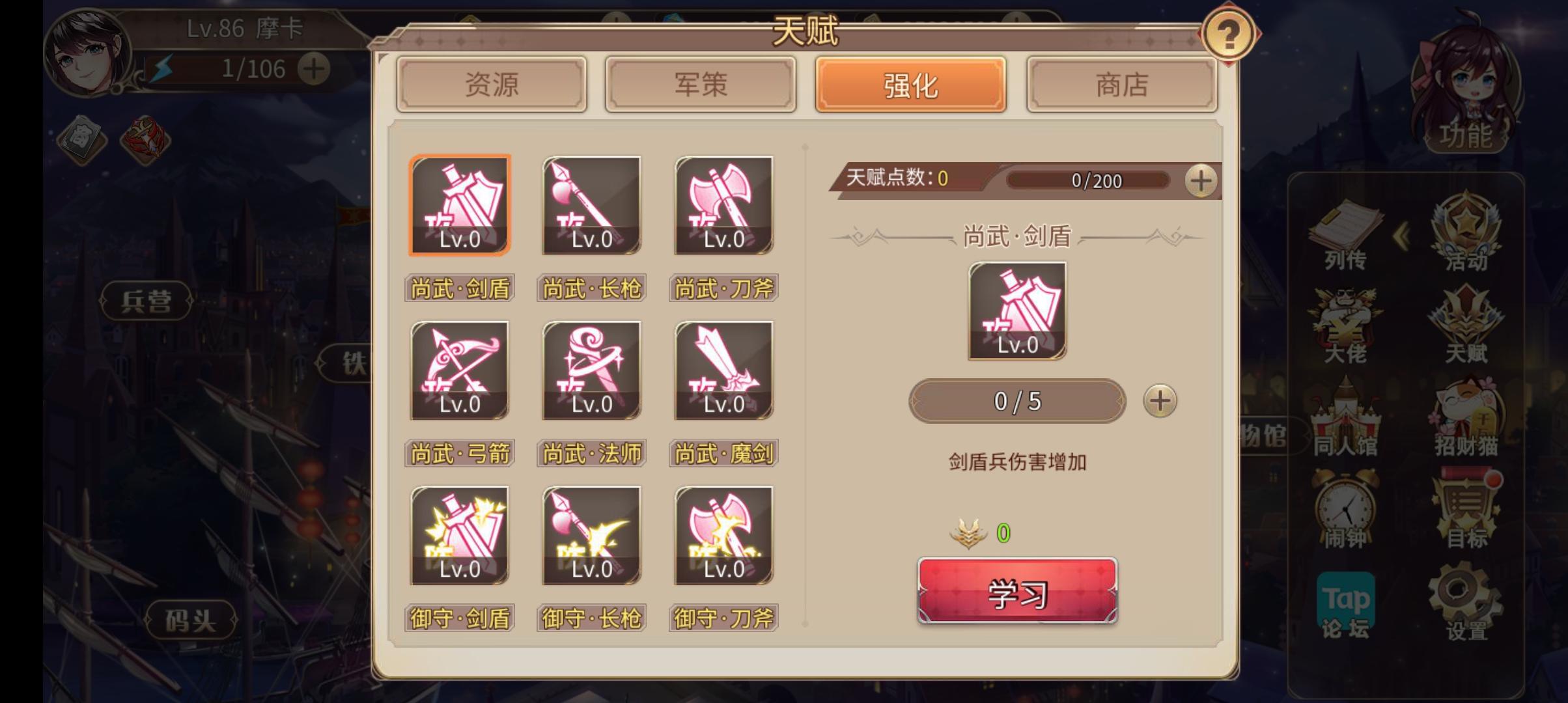Screen dimensions: 1568x703
Task: Select the 尚武·长枪 spear talent icon
Action: [x=591, y=206]
